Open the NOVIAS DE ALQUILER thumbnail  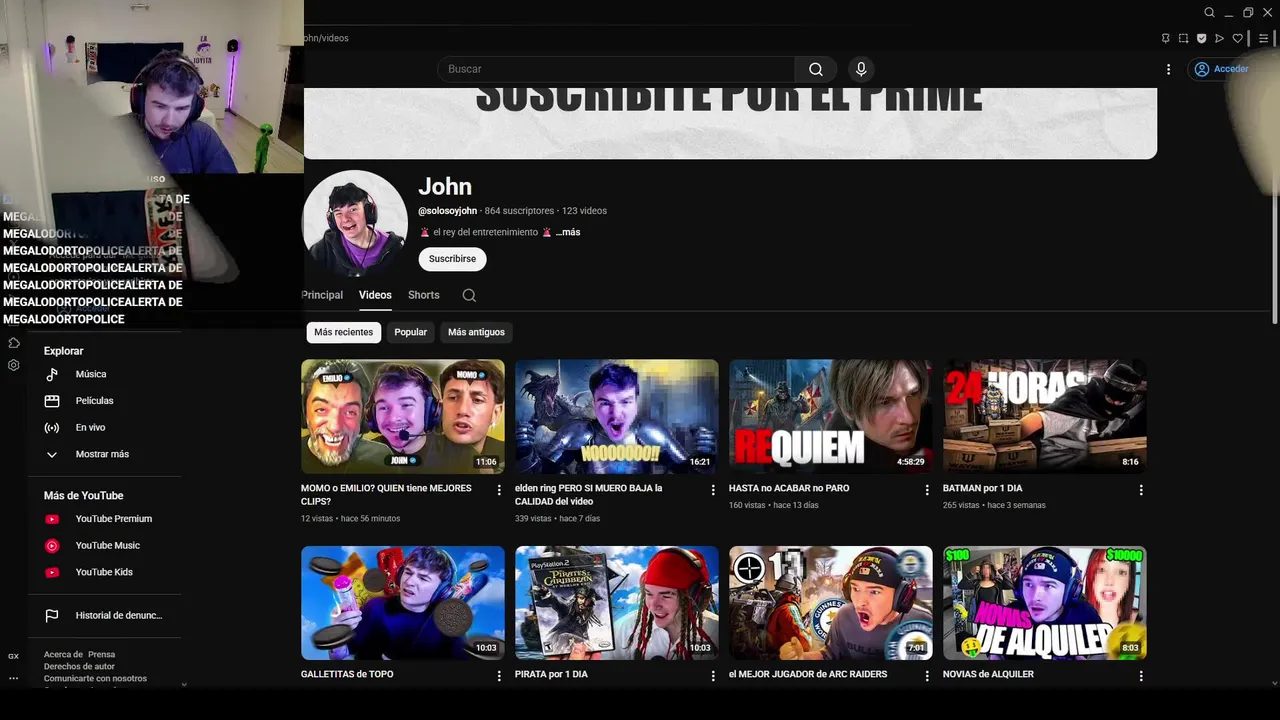pos(1045,603)
